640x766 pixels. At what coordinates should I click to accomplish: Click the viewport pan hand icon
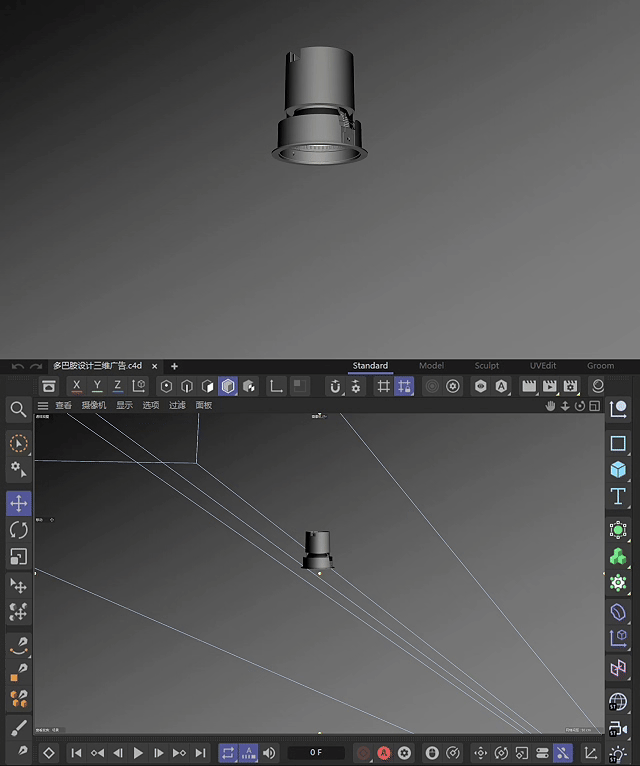[x=551, y=406]
